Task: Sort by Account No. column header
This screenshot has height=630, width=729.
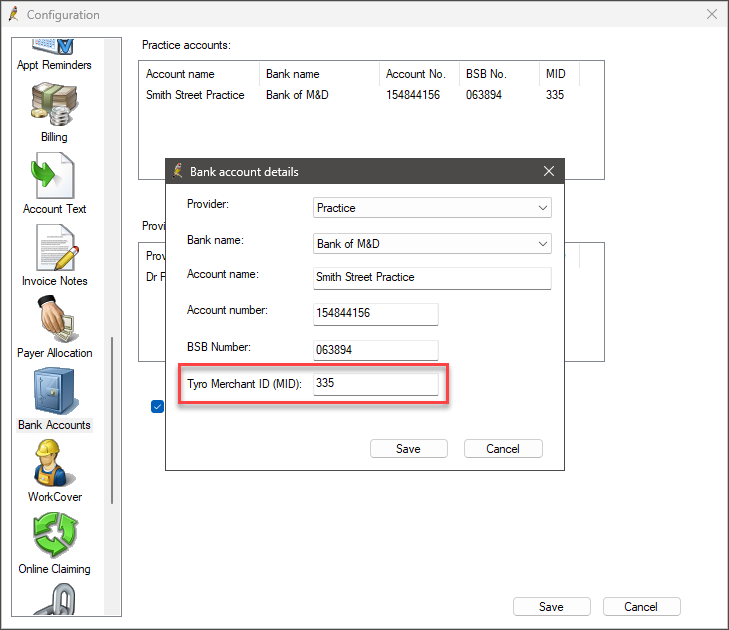Action: coord(419,74)
